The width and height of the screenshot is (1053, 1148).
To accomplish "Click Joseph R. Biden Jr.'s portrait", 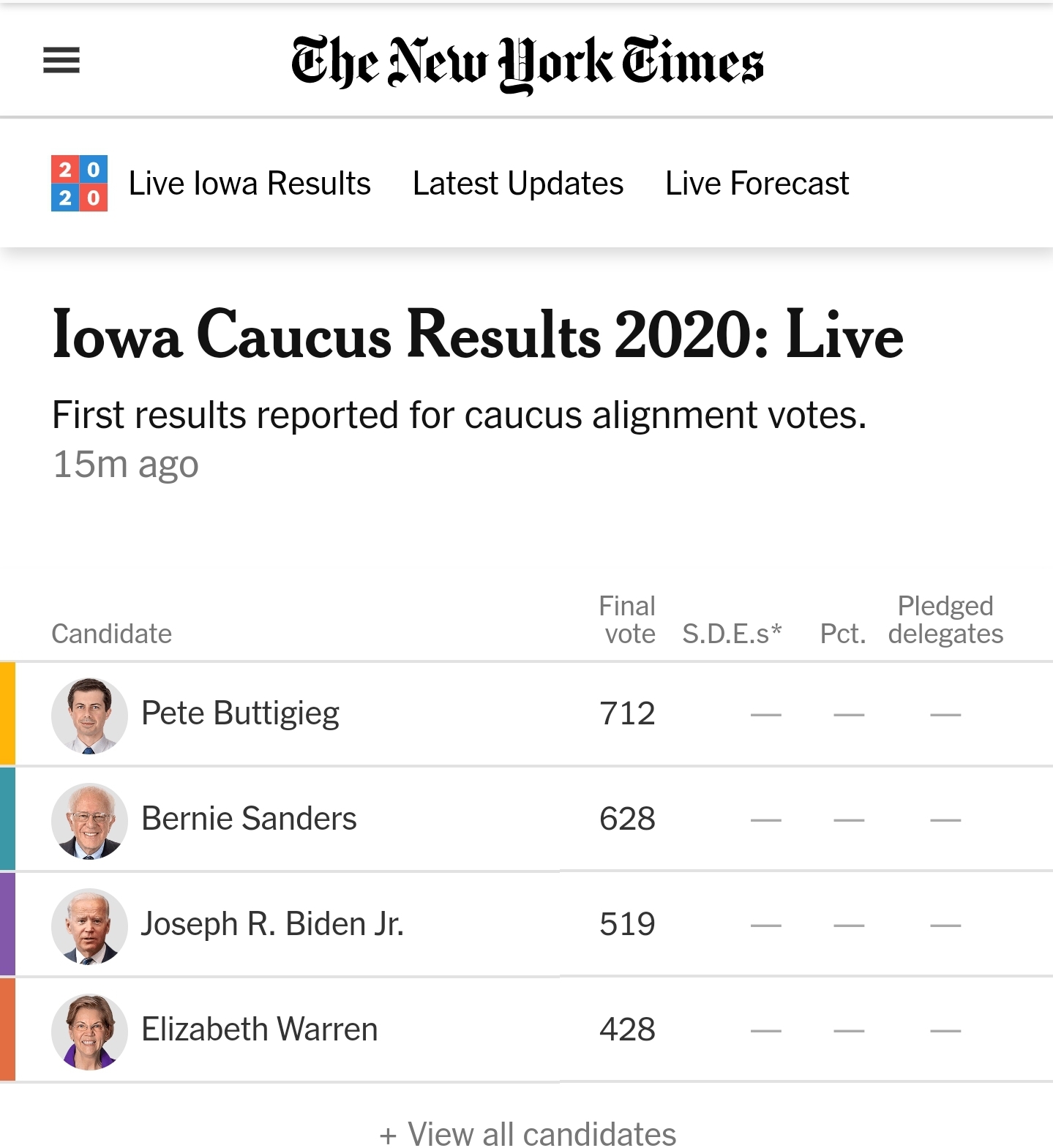I will pos(89,926).
